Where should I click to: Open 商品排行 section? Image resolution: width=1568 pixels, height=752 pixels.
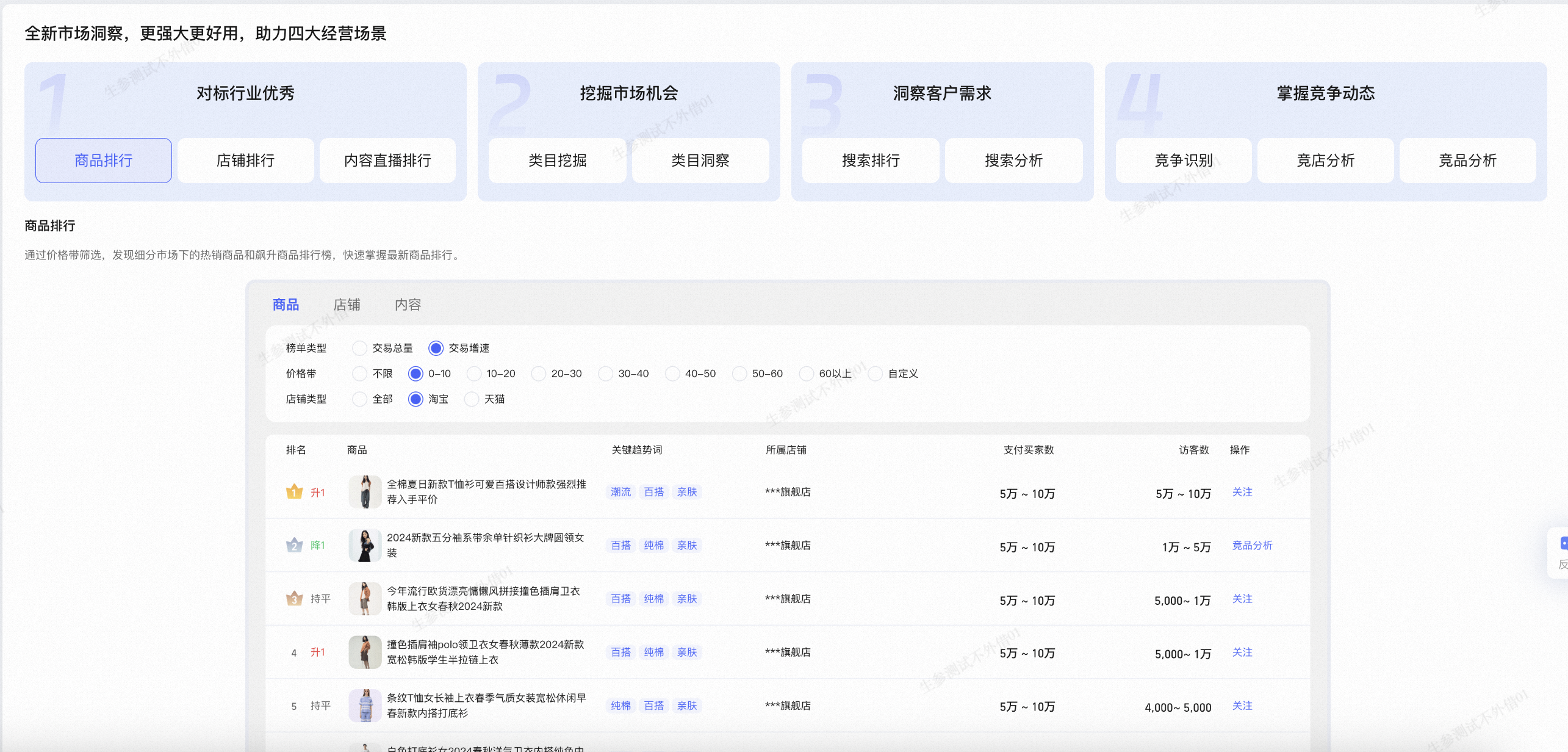click(104, 161)
